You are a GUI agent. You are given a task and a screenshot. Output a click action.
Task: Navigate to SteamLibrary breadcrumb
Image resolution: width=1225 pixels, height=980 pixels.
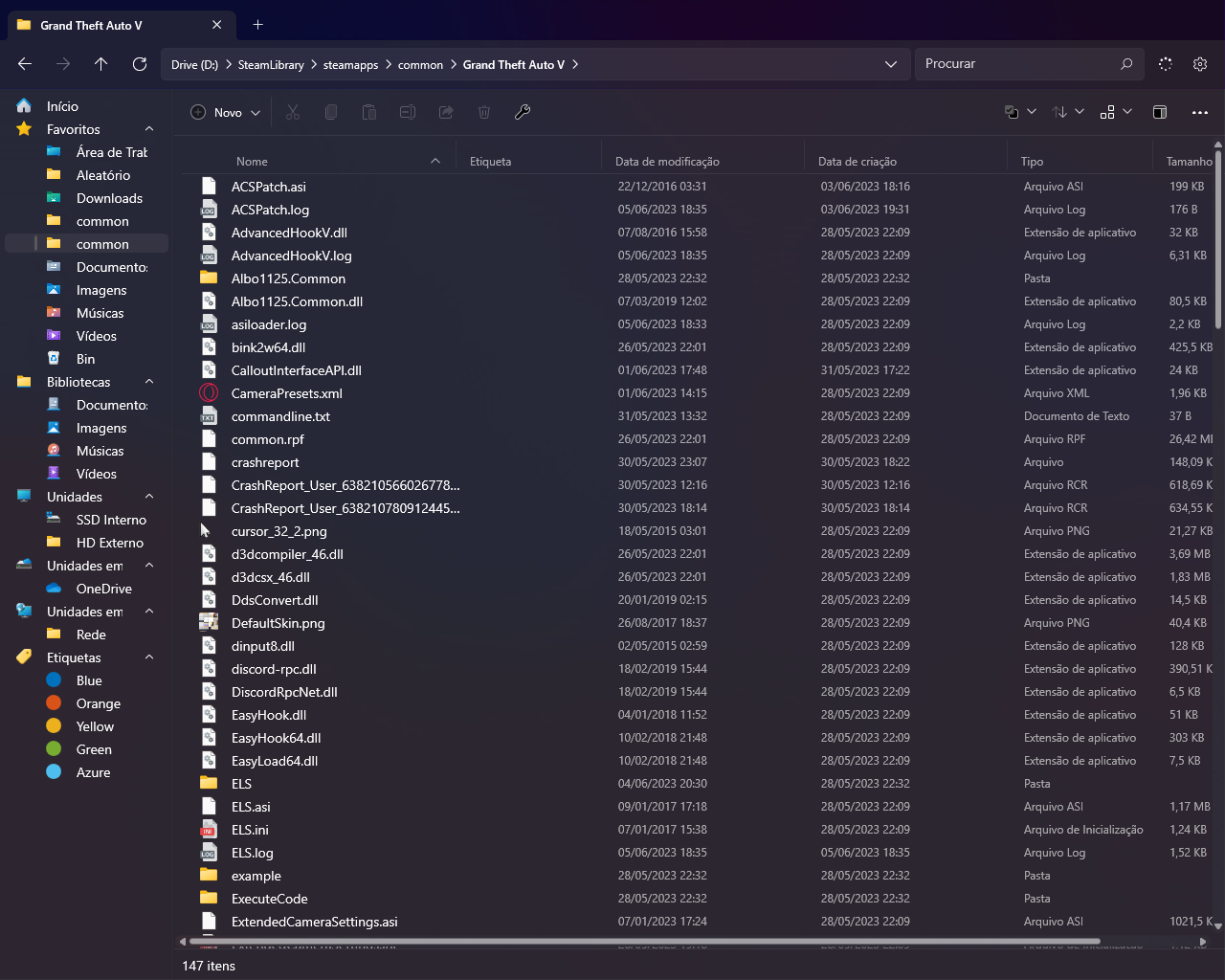tap(271, 65)
